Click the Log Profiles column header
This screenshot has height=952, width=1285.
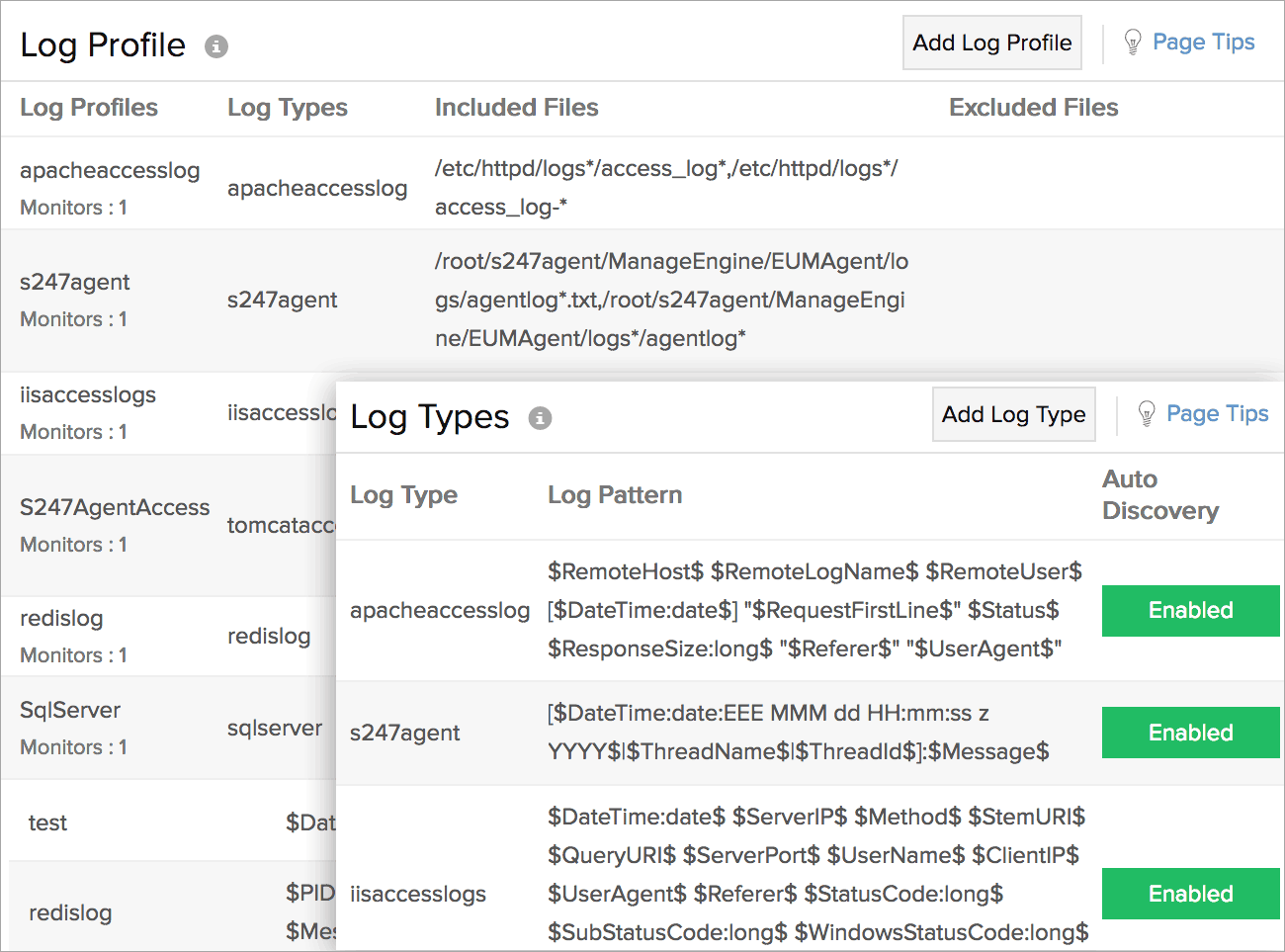[x=89, y=108]
